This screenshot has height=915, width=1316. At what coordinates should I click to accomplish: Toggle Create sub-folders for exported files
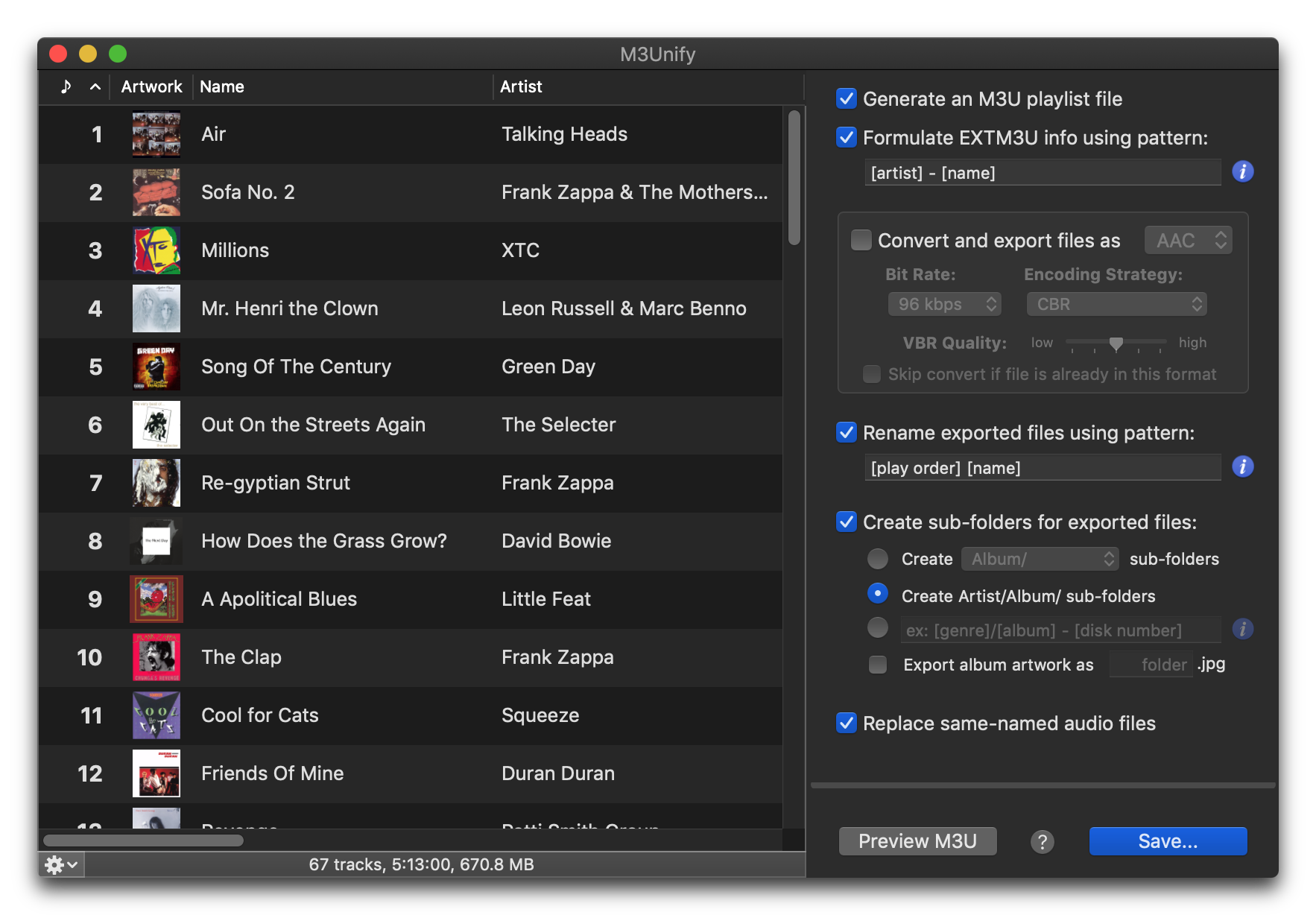tap(847, 522)
